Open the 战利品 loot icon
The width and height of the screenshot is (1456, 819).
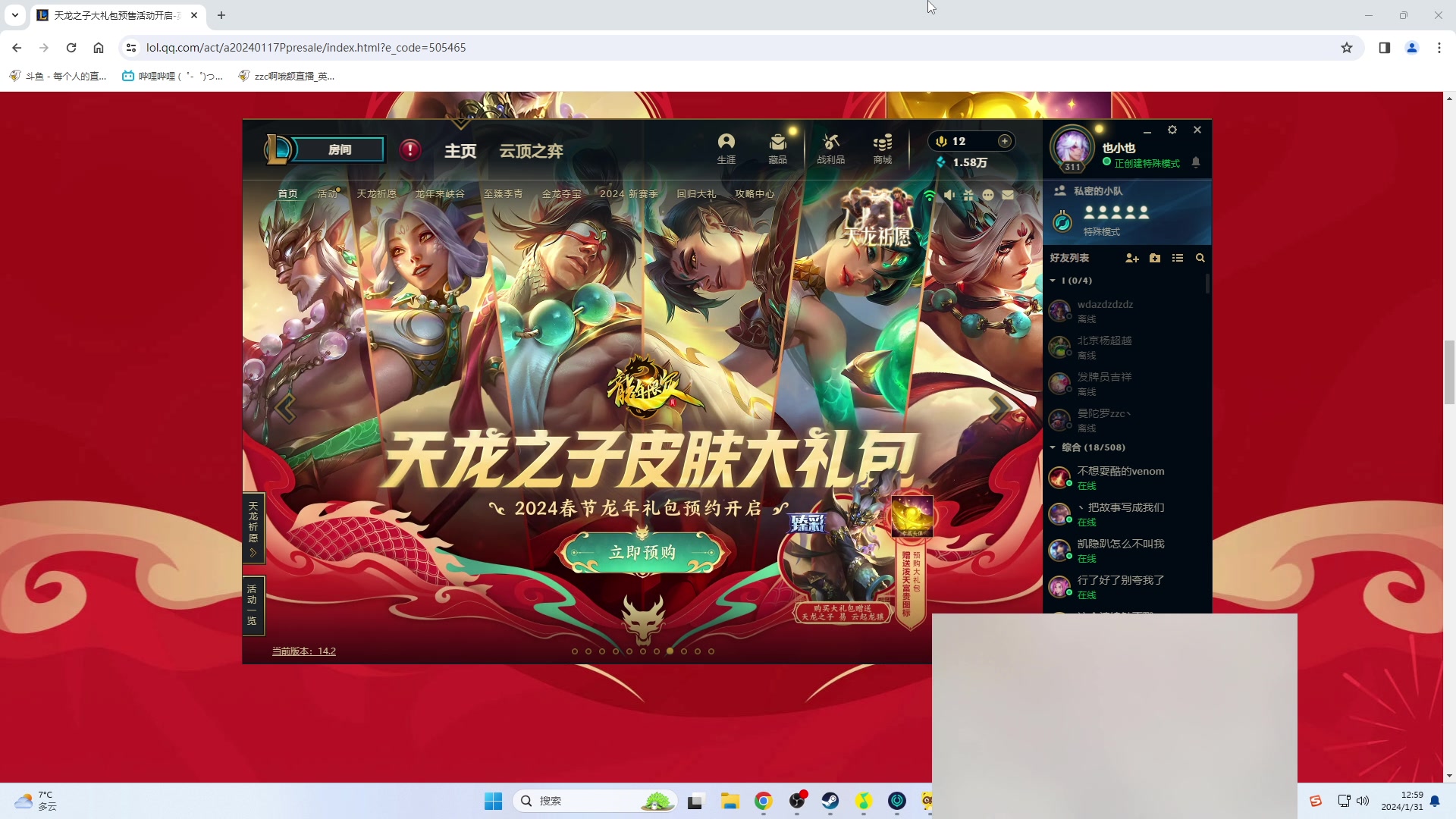(x=830, y=148)
